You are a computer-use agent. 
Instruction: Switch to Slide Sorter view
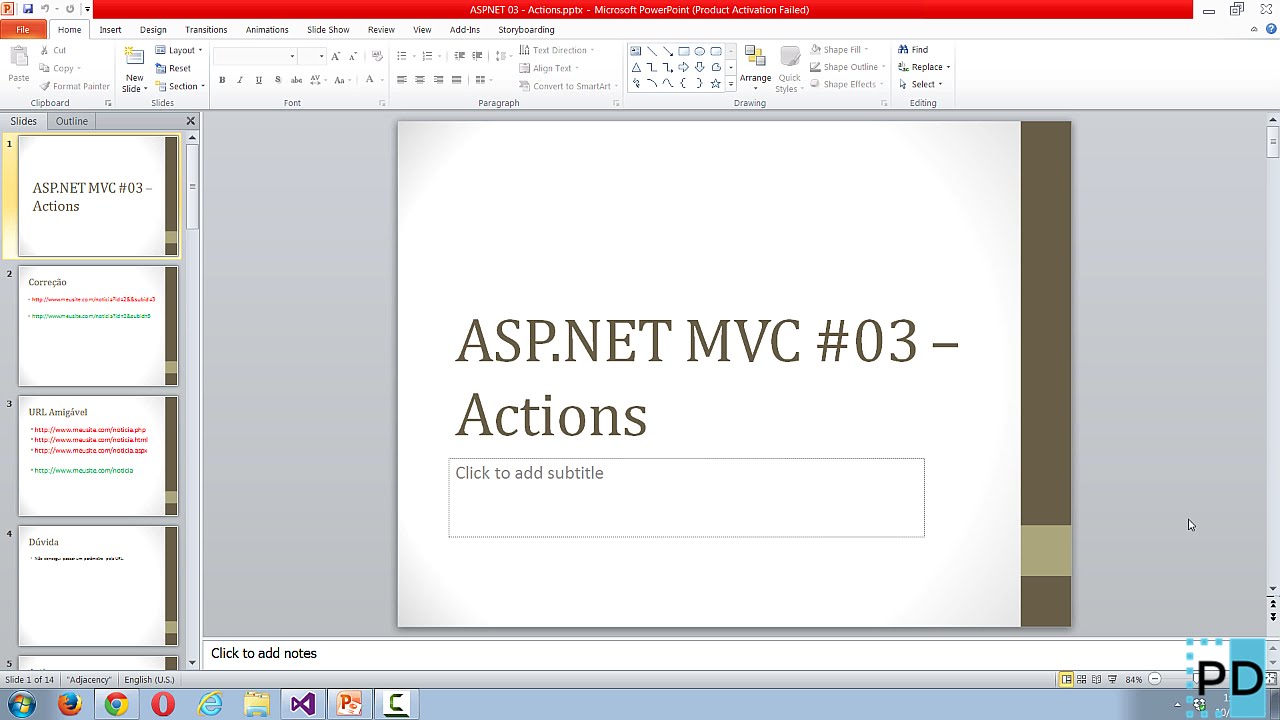click(x=1081, y=680)
